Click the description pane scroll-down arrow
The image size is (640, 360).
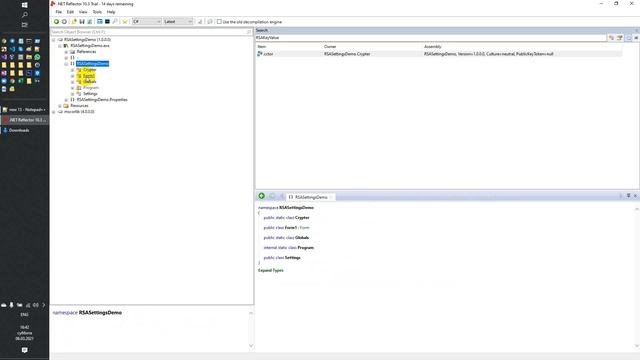[x=251, y=346]
